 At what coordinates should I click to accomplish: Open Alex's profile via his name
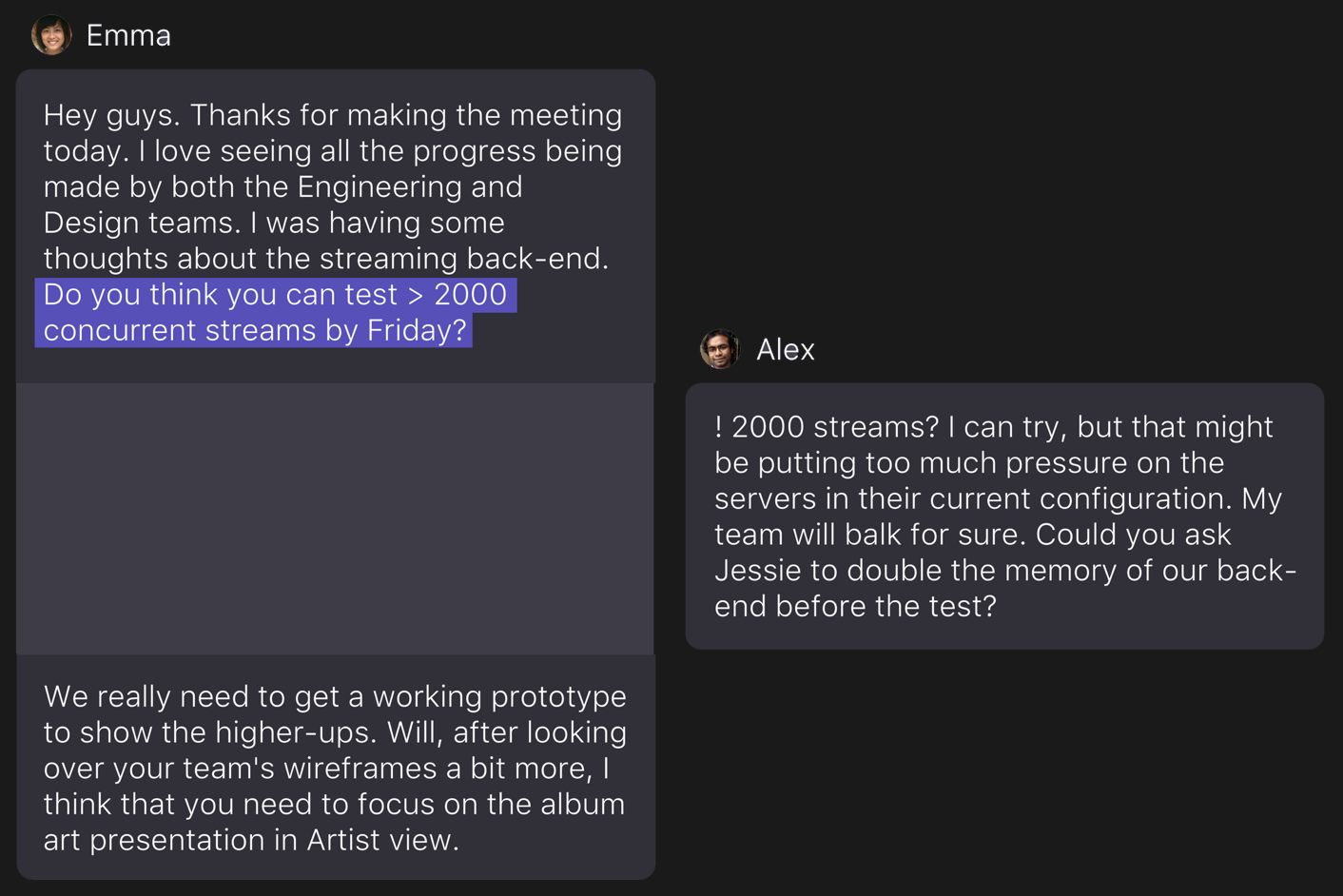coord(785,350)
